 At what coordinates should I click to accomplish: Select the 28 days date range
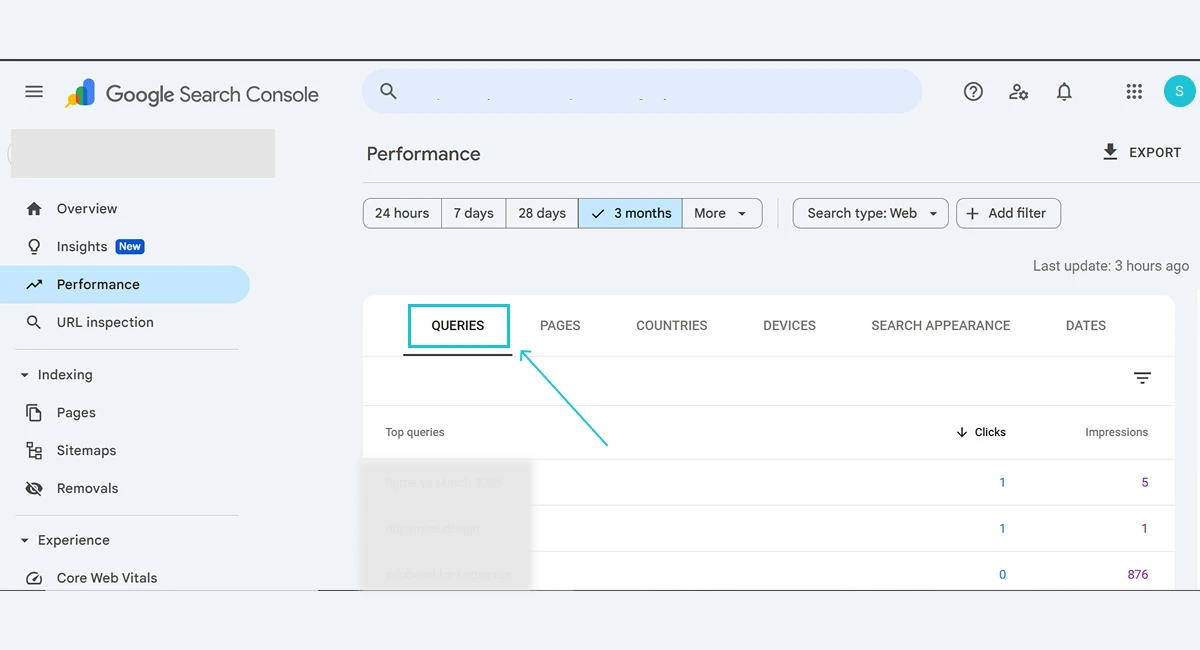(542, 213)
